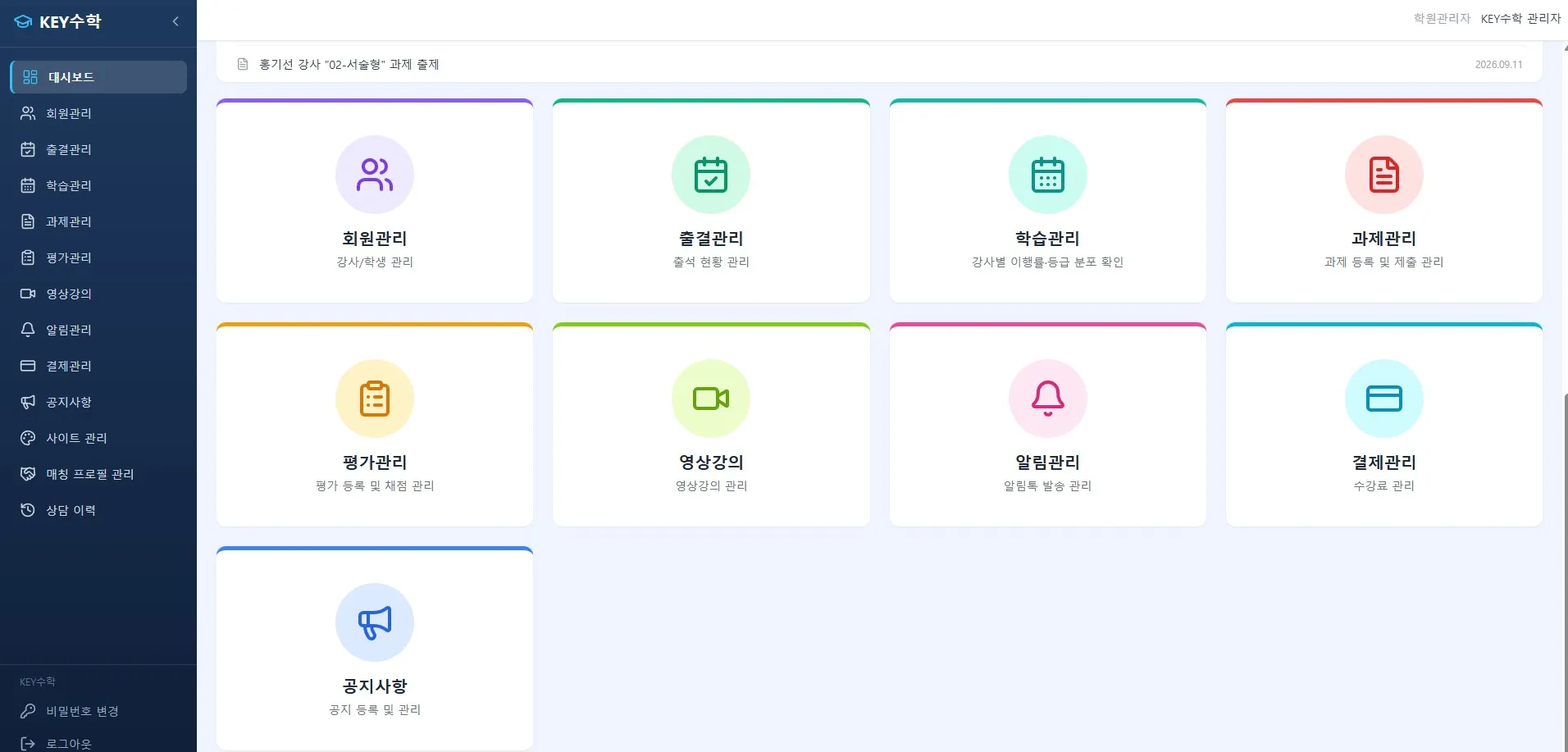Screen dimensions: 1568x752
Task: Click the 학원관리자 role label
Action: pos(1442,18)
